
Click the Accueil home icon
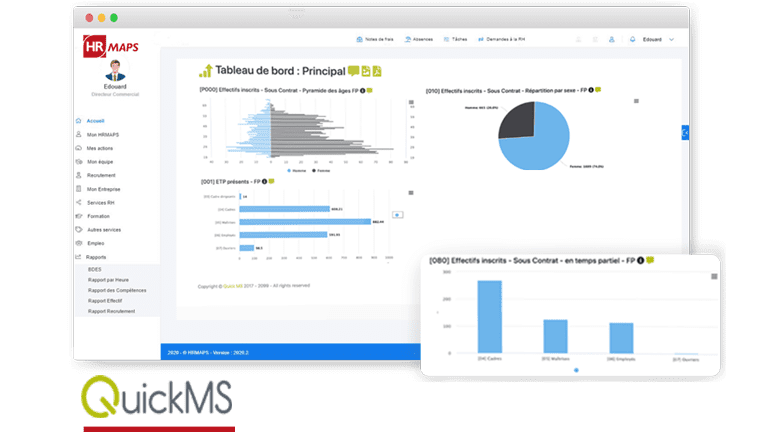pyautogui.click(x=78, y=120)
